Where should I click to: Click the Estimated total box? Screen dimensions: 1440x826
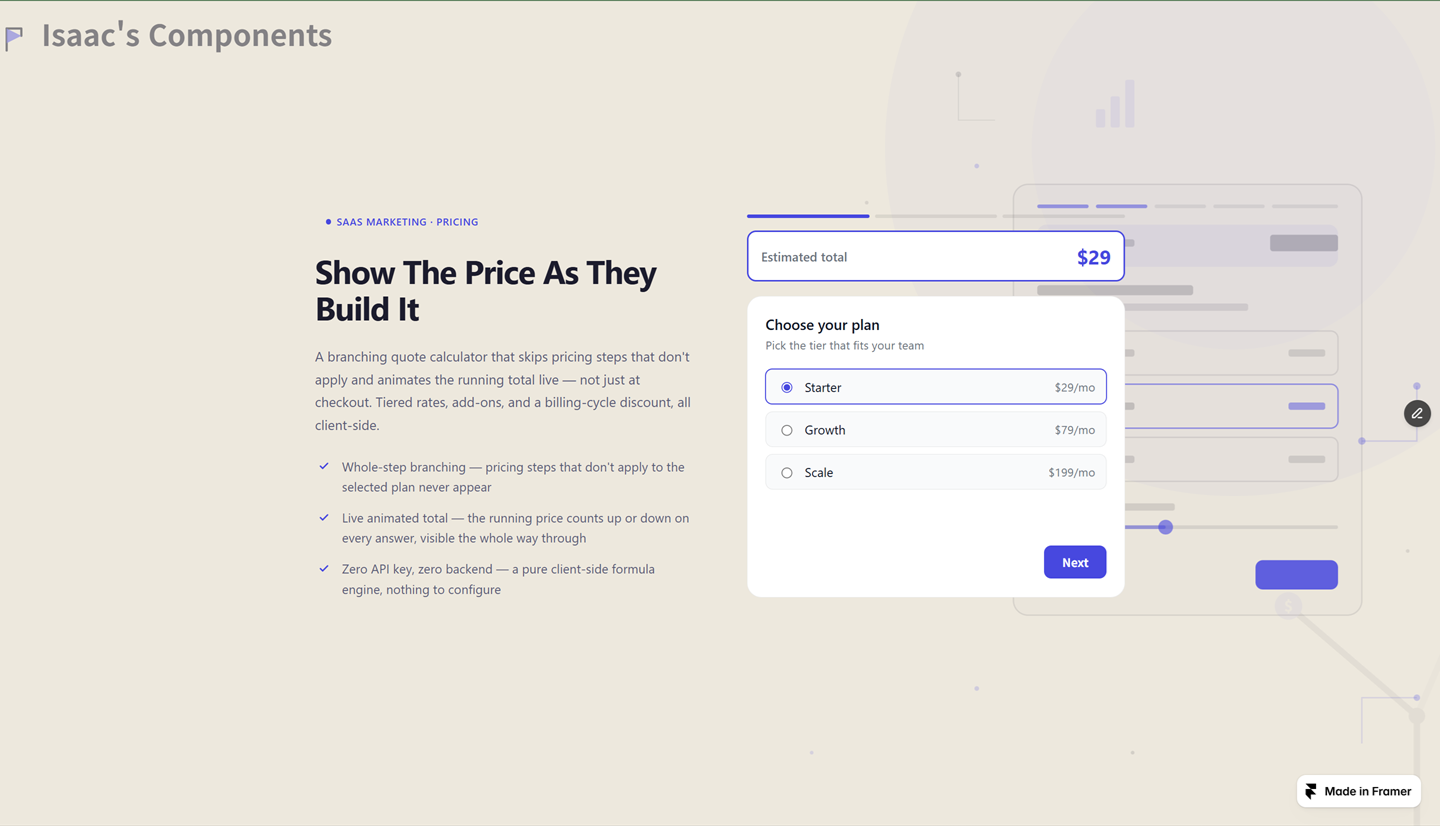[936, 257]
